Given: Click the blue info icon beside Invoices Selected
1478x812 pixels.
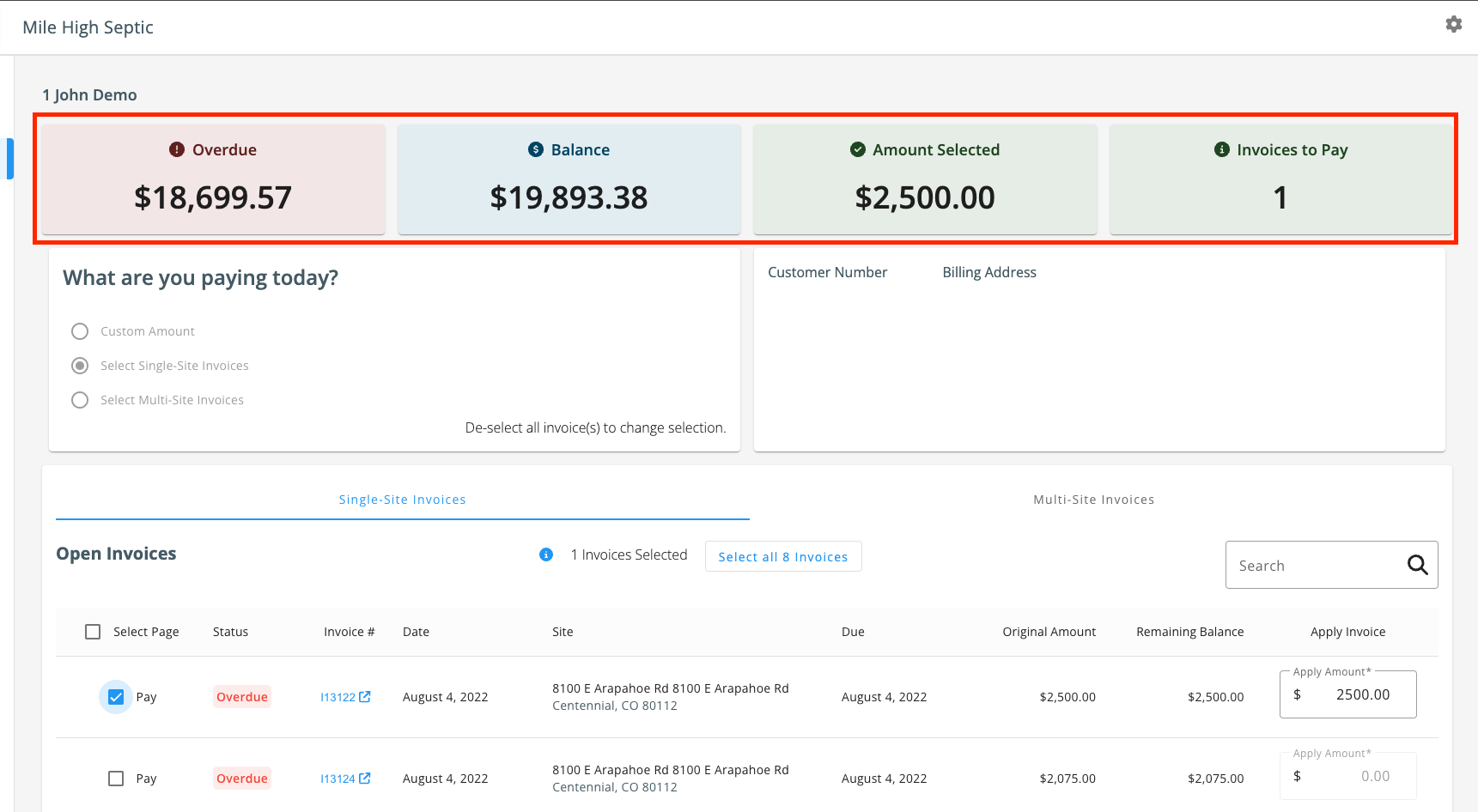Looking at the screenshot, I should click(x=546, y=554).
